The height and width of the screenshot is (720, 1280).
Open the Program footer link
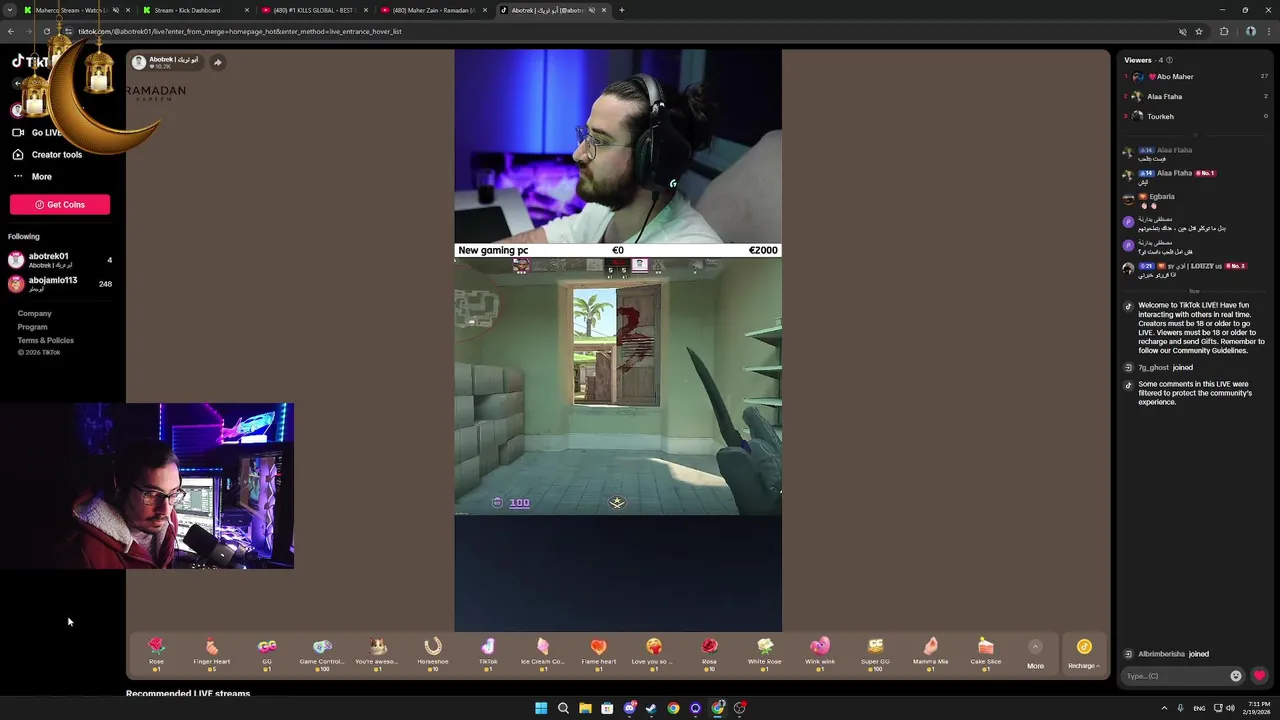32,327
